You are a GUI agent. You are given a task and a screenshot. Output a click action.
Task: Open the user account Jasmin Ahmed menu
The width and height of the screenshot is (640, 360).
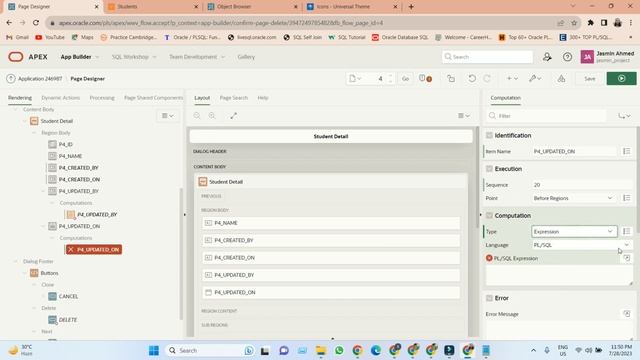pos(607,57)
